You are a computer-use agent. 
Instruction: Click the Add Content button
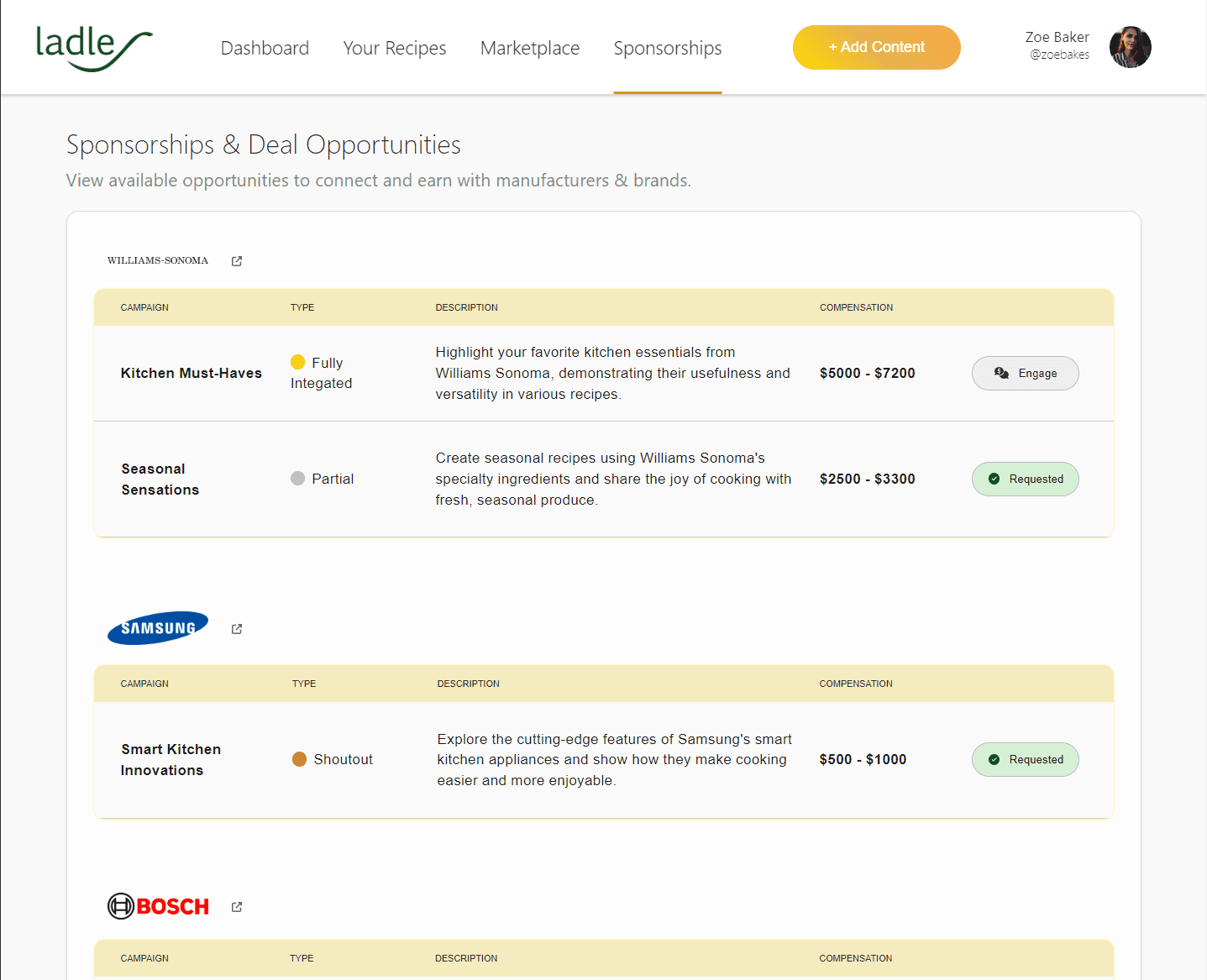click(877, 47)
